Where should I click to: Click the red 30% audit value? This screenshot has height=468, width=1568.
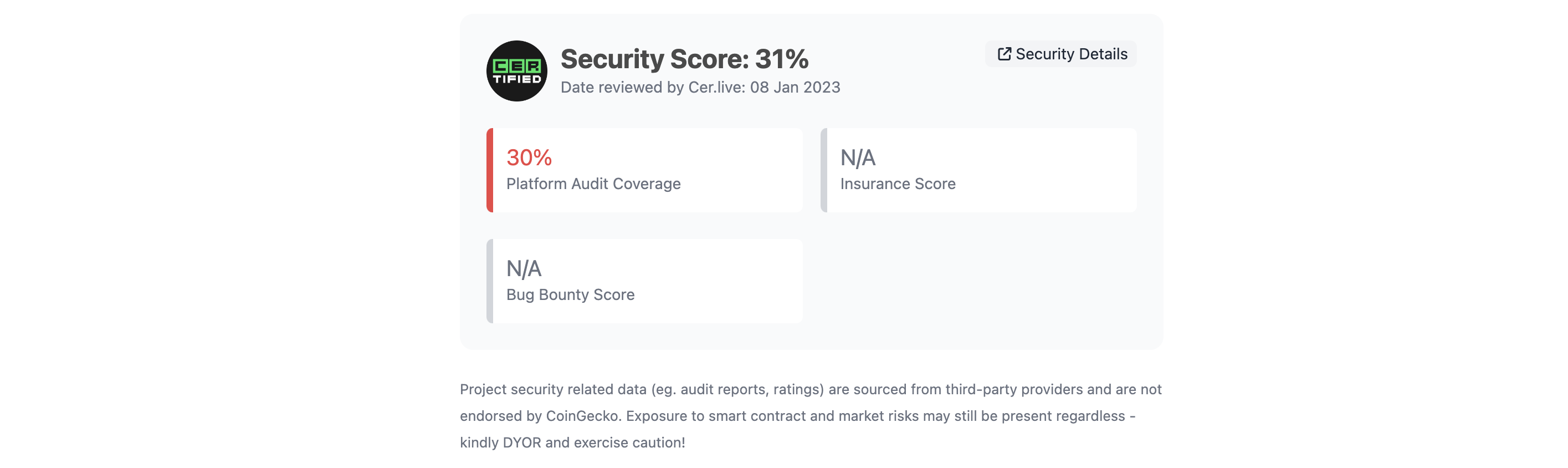pyautogui.click(x=529, y=158)
